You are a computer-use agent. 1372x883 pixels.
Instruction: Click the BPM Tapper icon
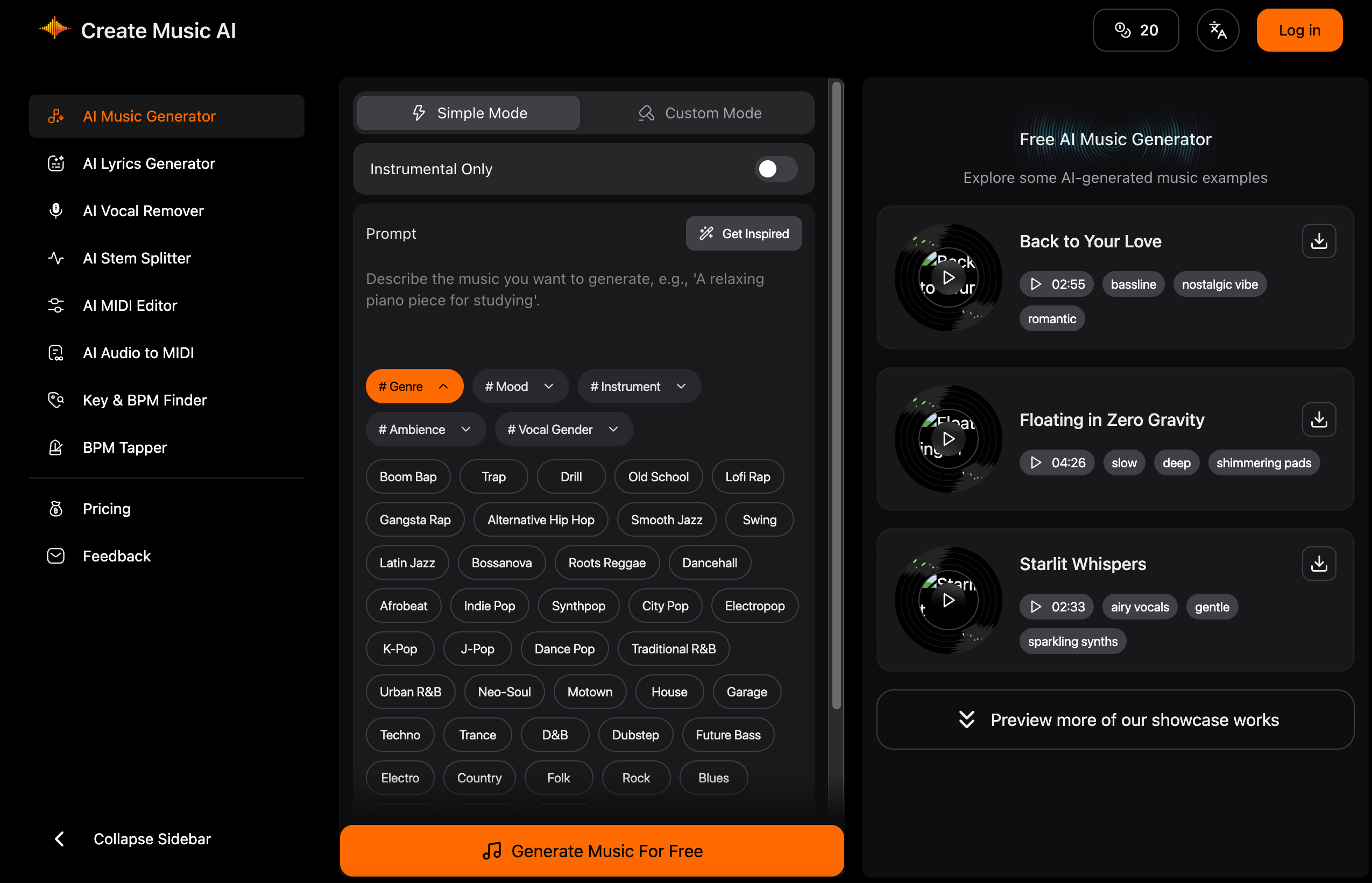[x=55, y=447]
